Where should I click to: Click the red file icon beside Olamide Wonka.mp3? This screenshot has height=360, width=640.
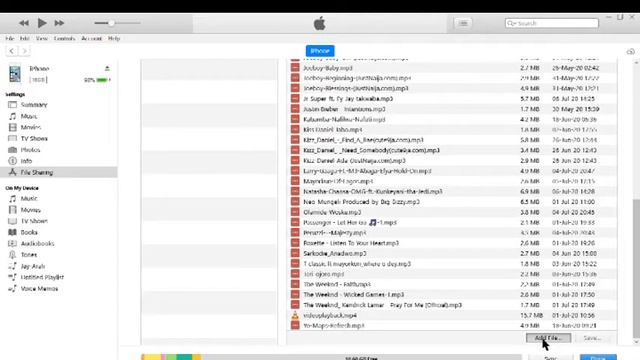(x=295, y=212)
